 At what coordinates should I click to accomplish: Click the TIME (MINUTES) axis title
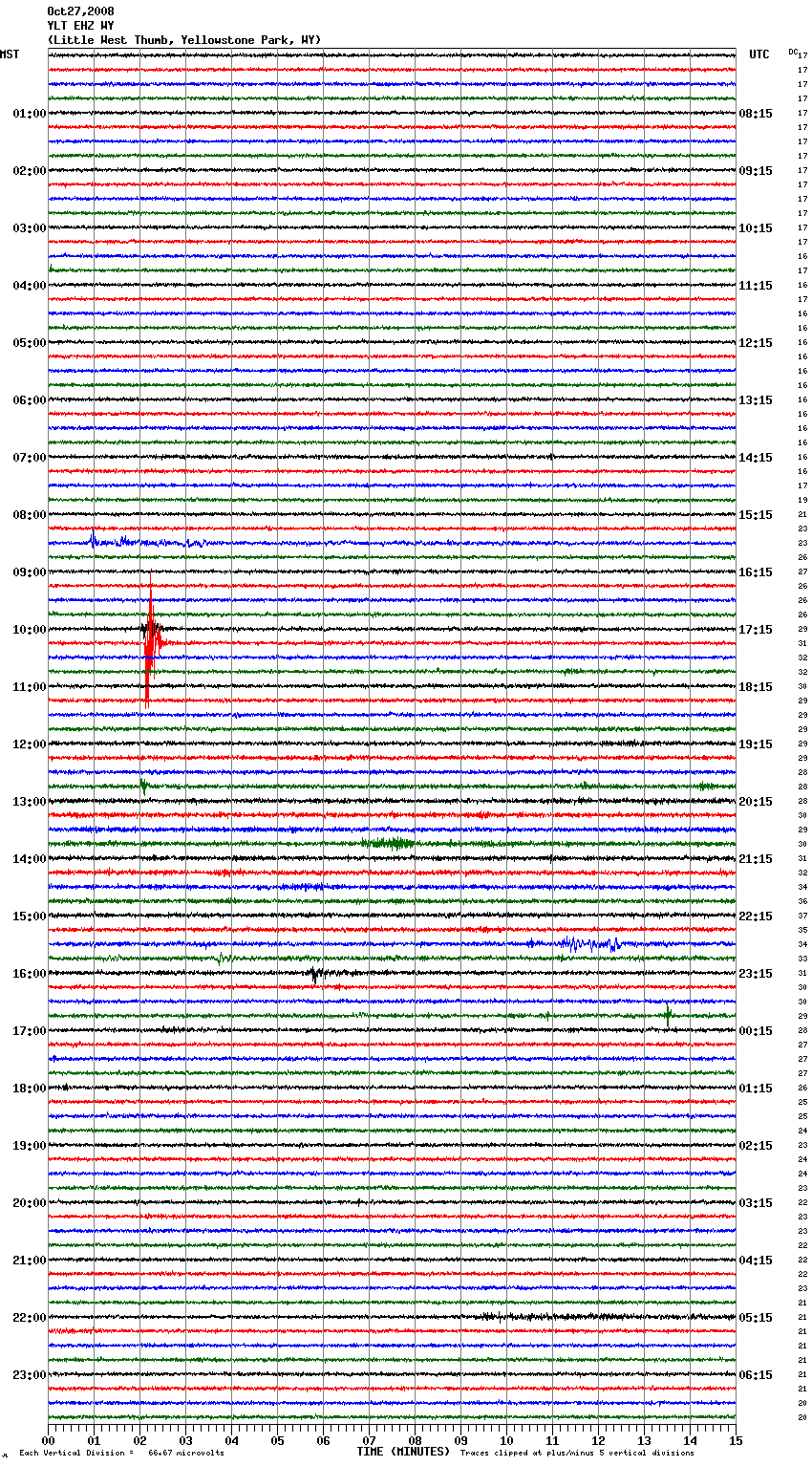click(403, 1452)
